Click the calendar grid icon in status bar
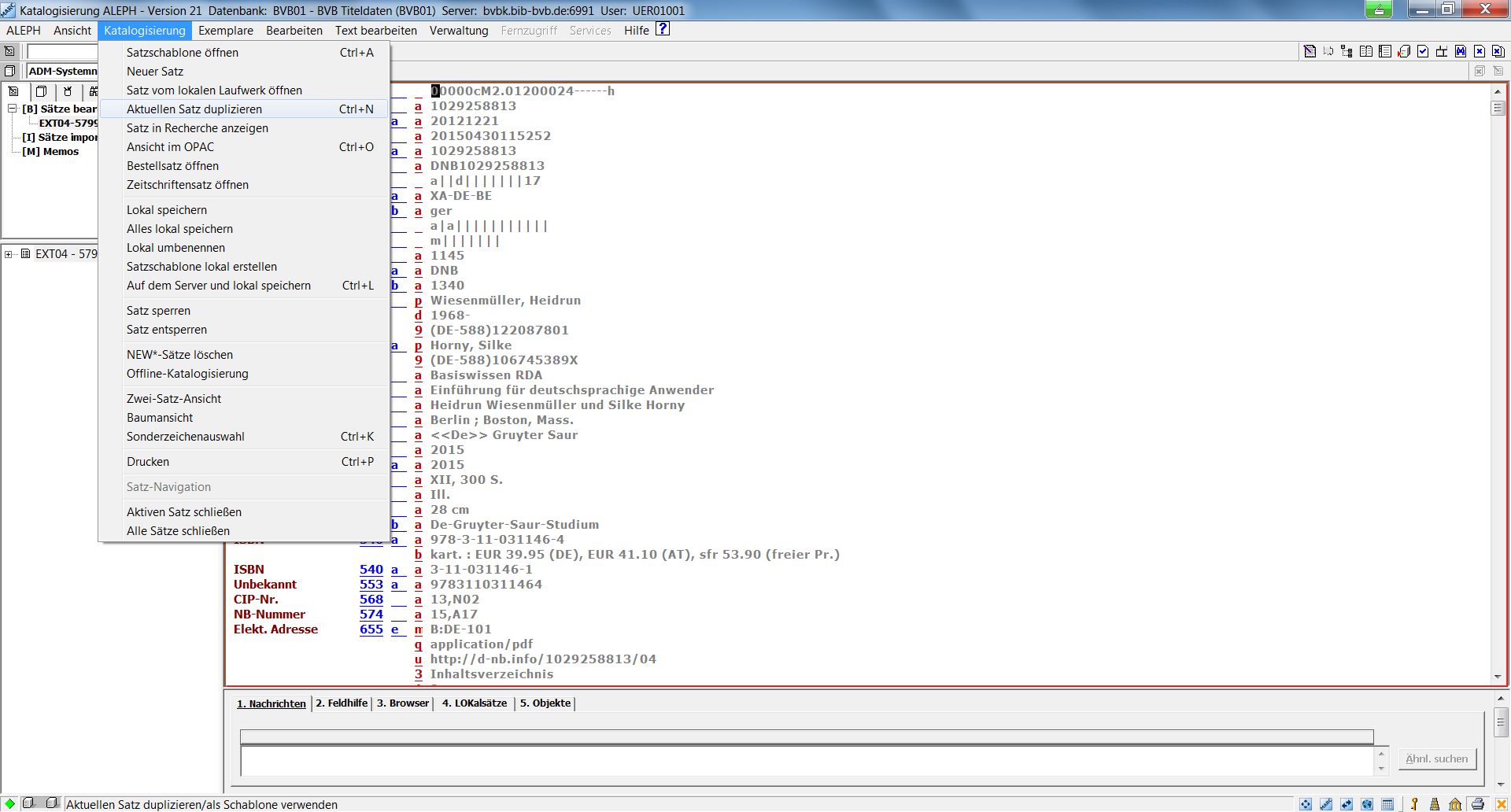Image resolution: width=1511 pixels, height=812 pixels. [x=1387, y=804]
